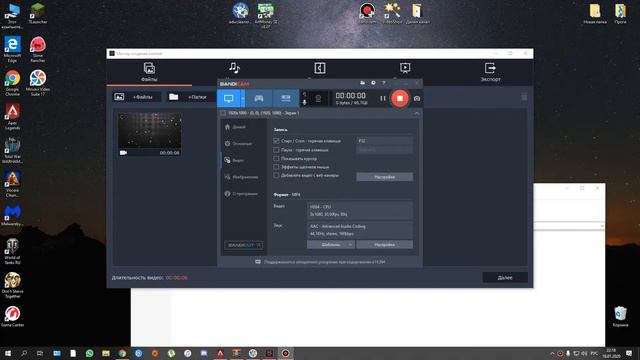This screenshot has height=360, width=640.
Task: Open WhatsApp from the taskbar
Action: coord(89,353)
